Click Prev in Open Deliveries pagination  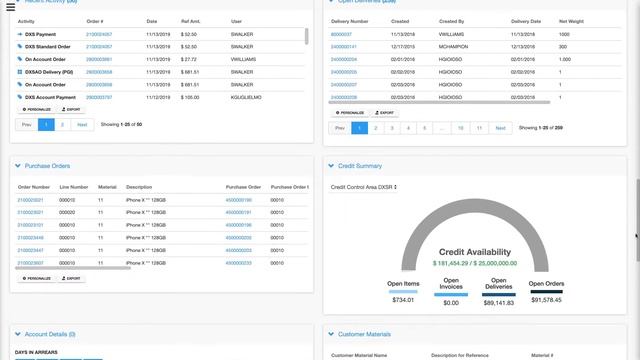tap(340, 128)
